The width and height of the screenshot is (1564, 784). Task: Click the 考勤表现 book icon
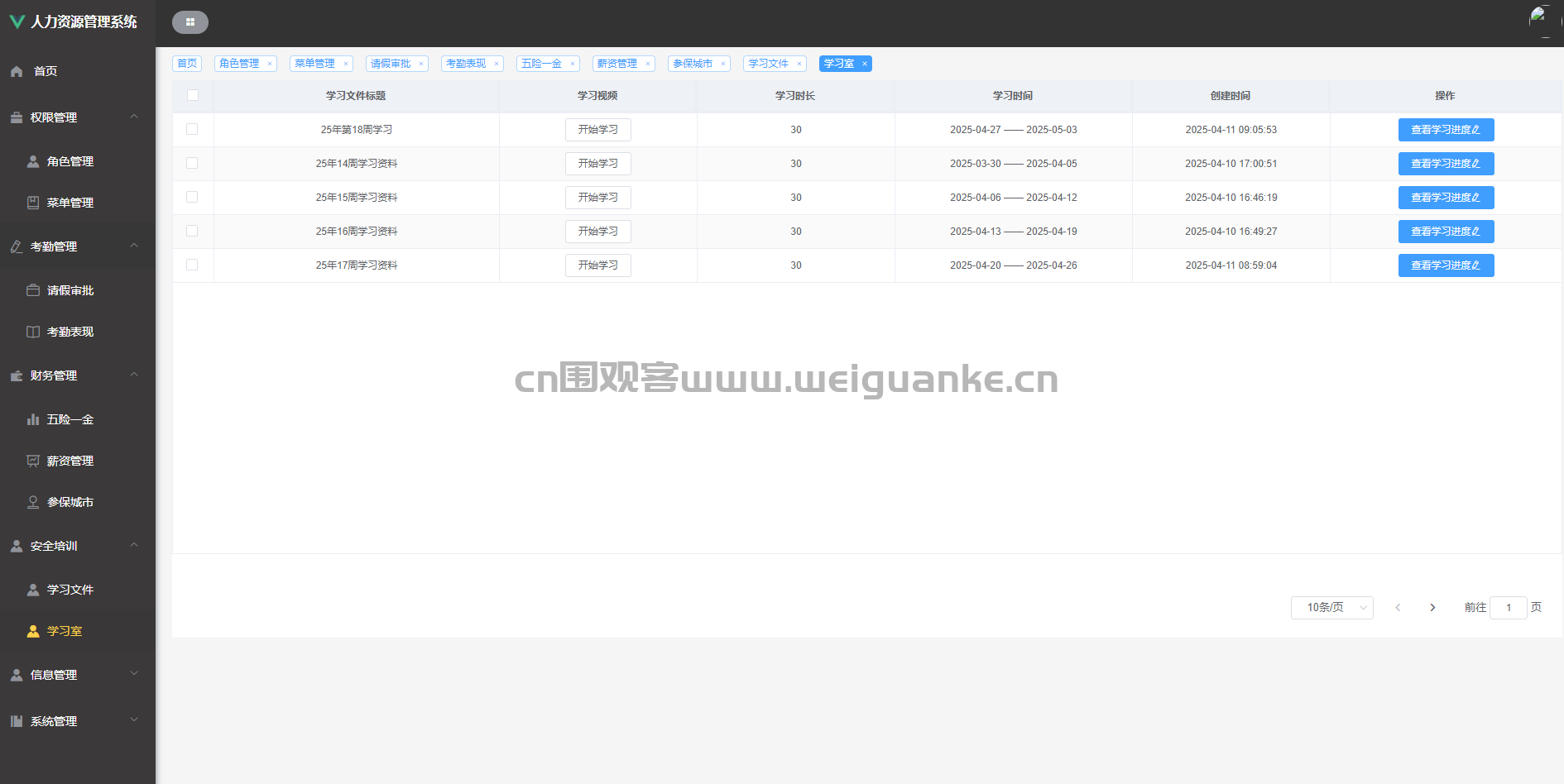[x=33, y=332]
